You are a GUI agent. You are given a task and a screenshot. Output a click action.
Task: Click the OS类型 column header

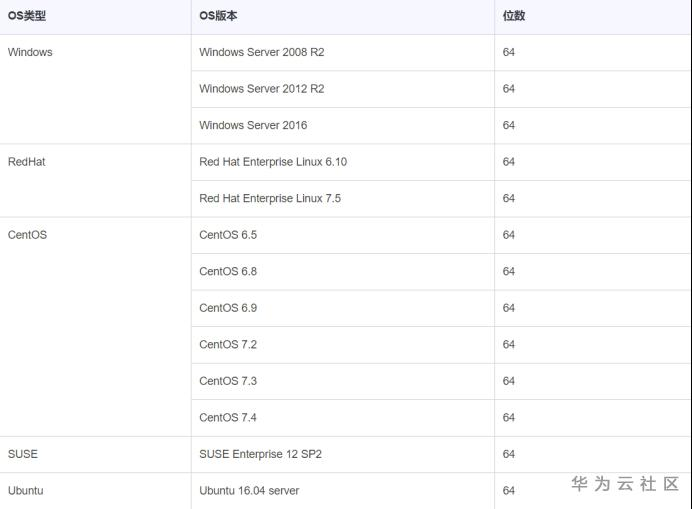point(27,16)
